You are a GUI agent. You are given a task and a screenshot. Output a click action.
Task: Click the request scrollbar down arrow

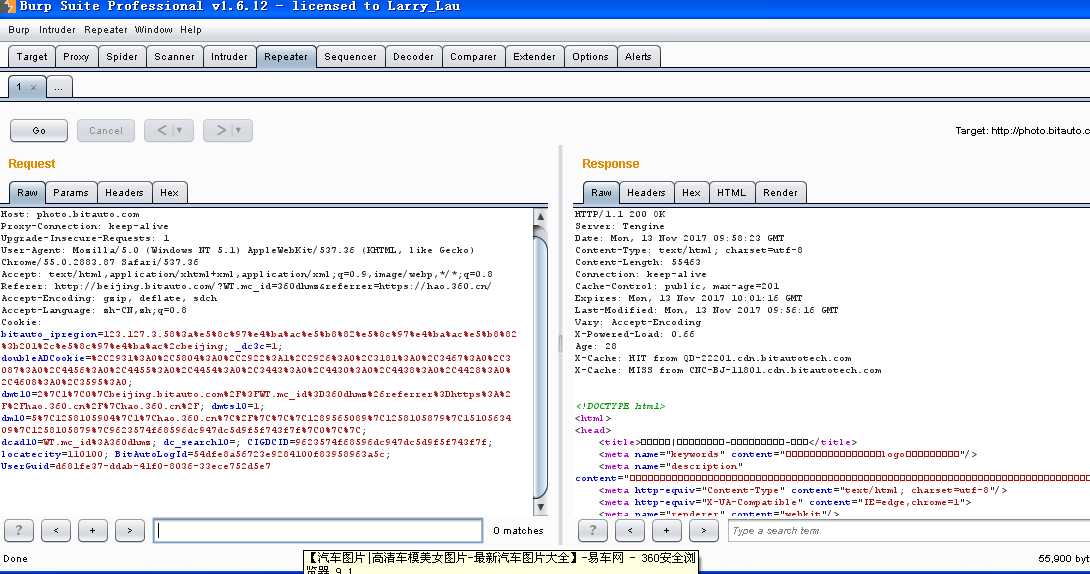[x=540, y=507]
